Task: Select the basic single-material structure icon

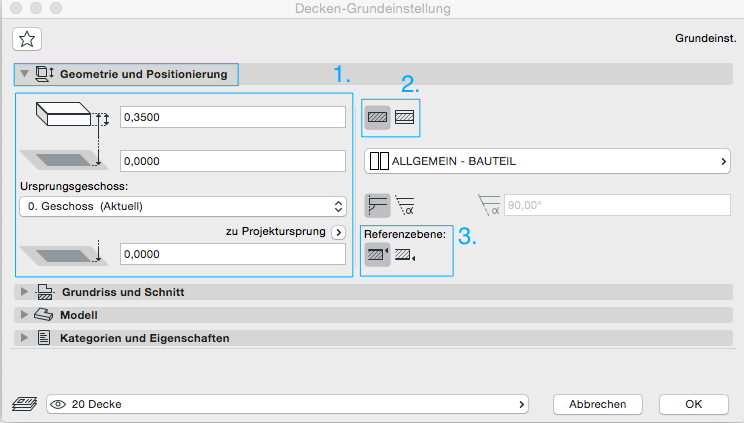Action: [x=378, y=117]
